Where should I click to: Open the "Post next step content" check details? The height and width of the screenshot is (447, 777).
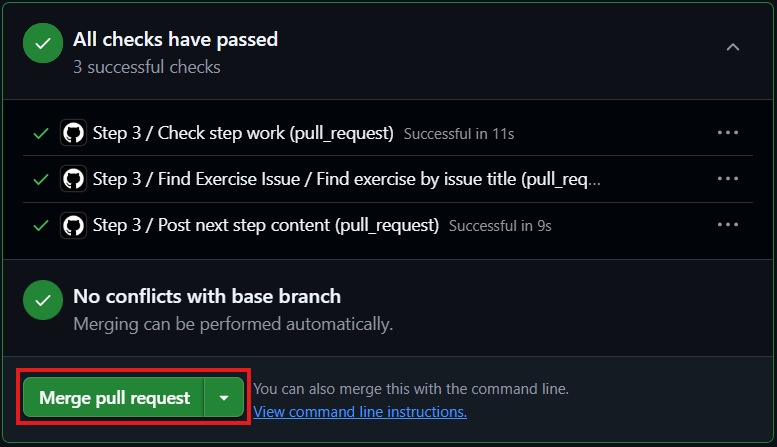(266, 225)
